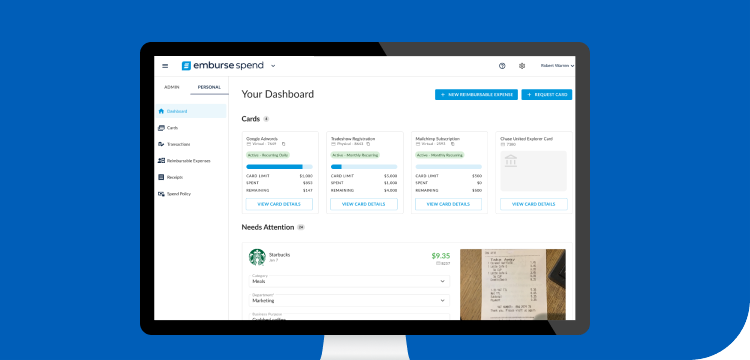Switch to the Admin tab
750x360 pixels.
[x=172, y=87]
